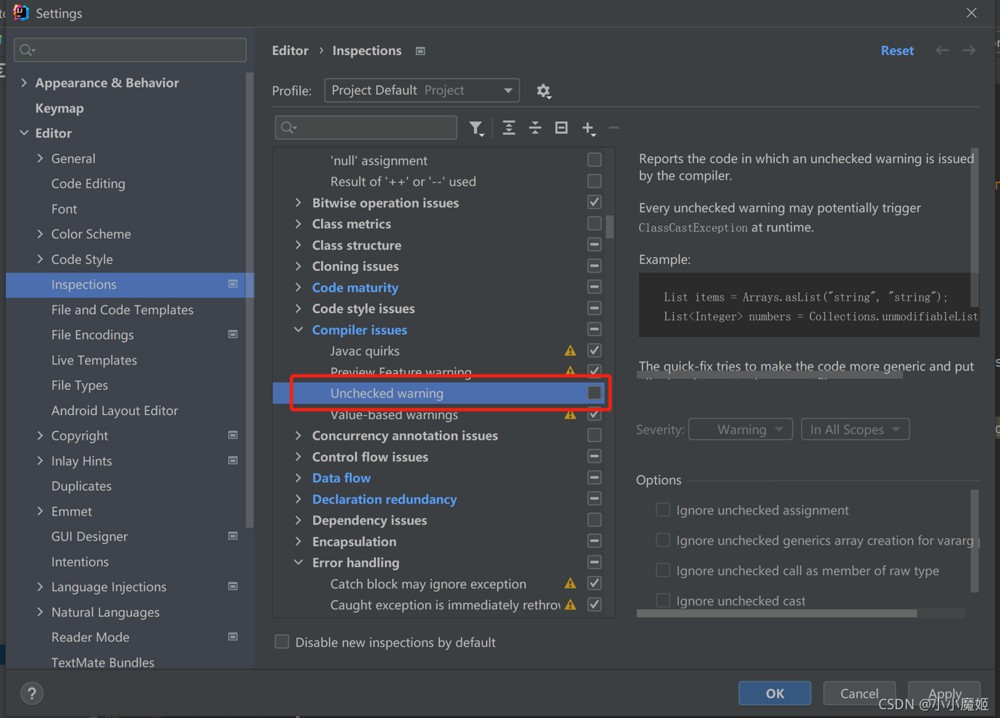Click project icon on Language Injections row
This screenshot has width=1000, height=718.
pyautogui.click(x=233, y=586)
